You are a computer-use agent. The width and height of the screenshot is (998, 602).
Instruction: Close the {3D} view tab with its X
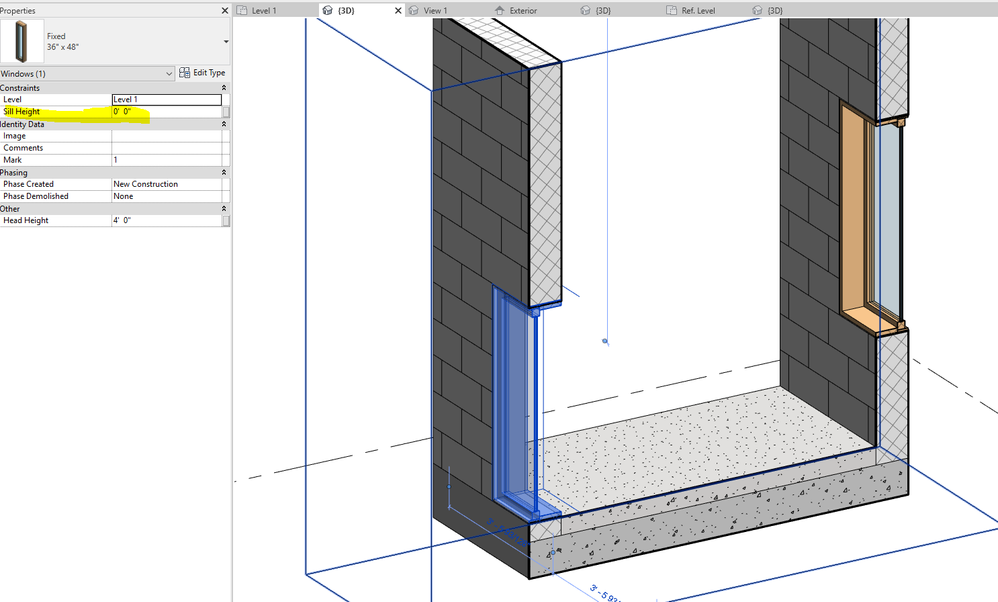398,10
